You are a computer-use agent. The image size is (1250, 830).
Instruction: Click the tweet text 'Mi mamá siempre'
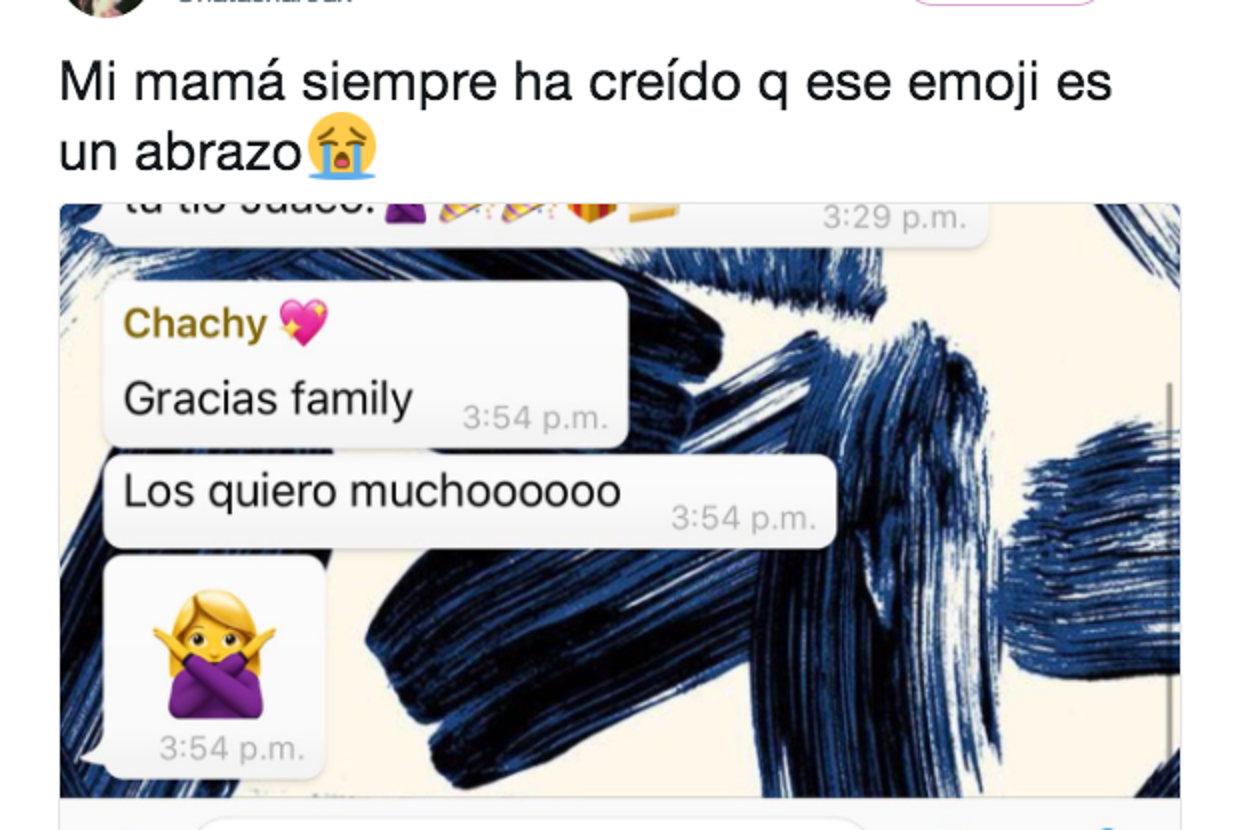(x=278, y=83)
